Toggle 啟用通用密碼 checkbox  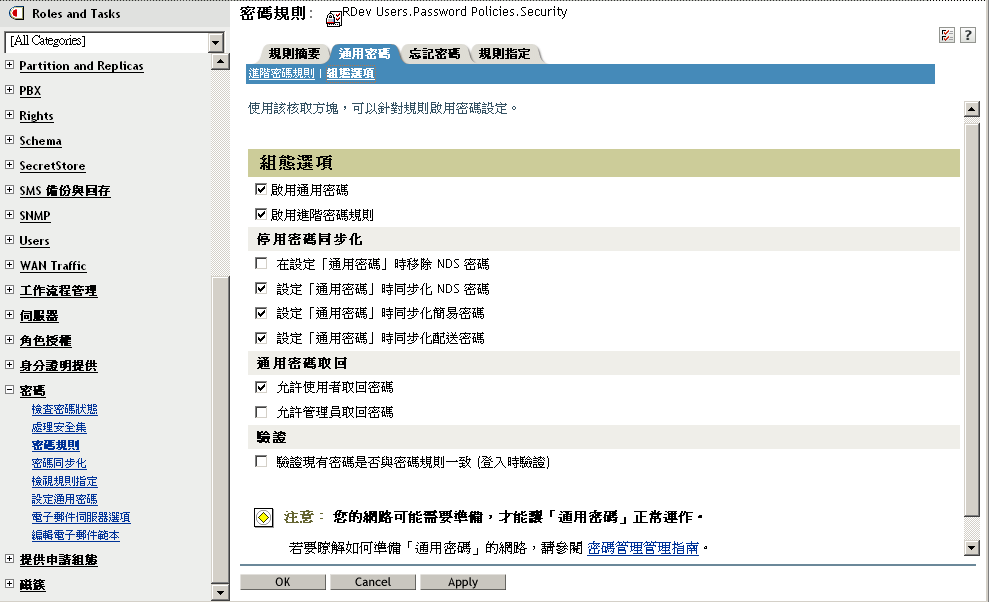tap(260, 189)
